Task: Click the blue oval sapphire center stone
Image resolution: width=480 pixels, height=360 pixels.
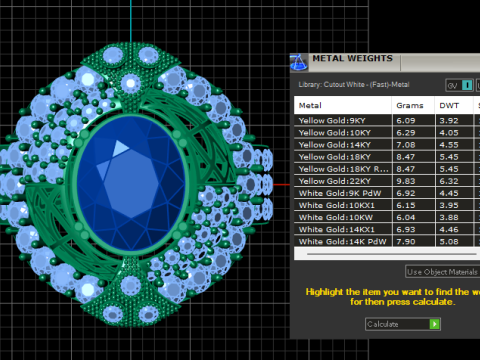Action: pyautogui.click(x=131, y=183)
